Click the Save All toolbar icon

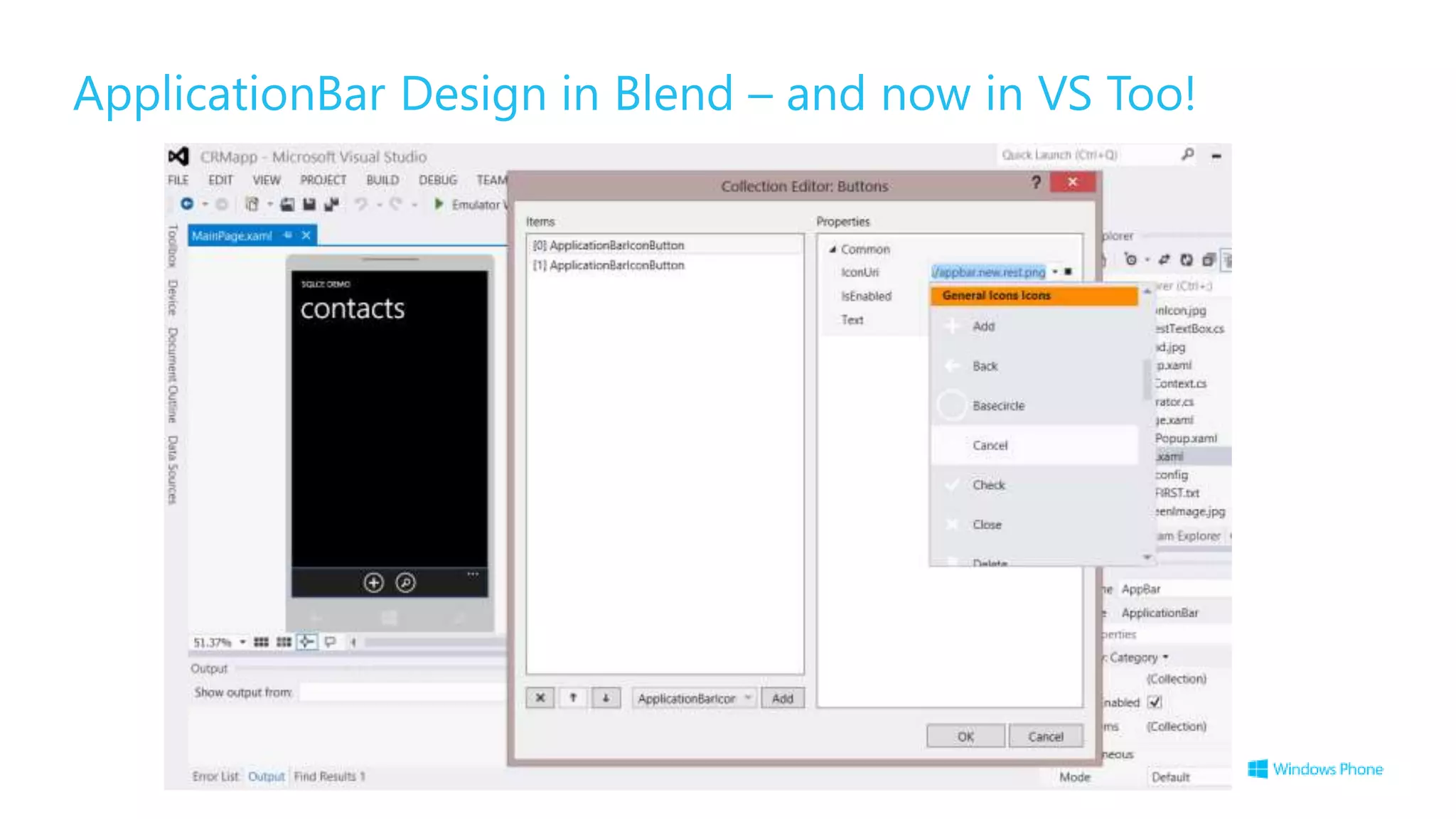click(332, 205)
